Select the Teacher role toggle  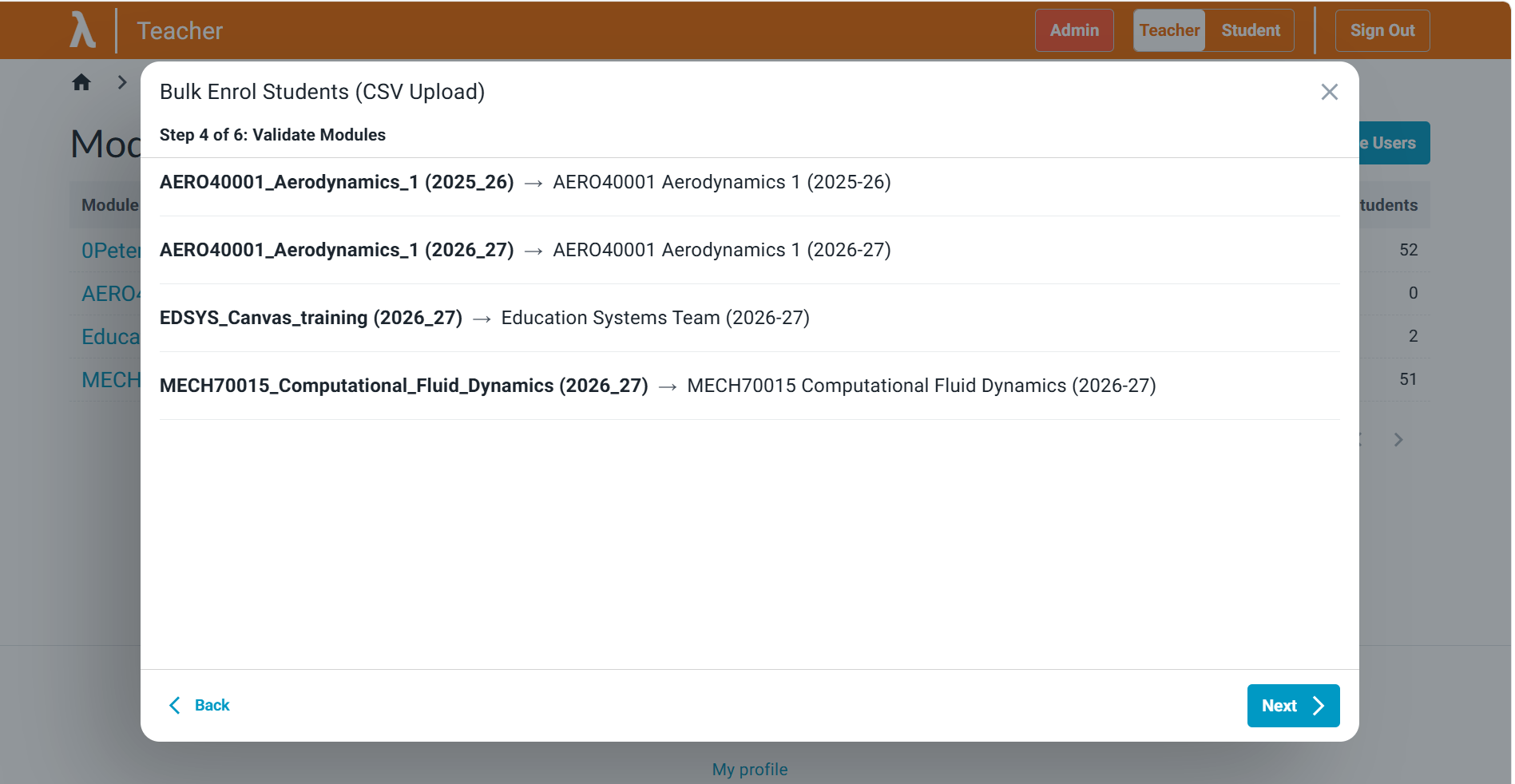click(1169, 30)
